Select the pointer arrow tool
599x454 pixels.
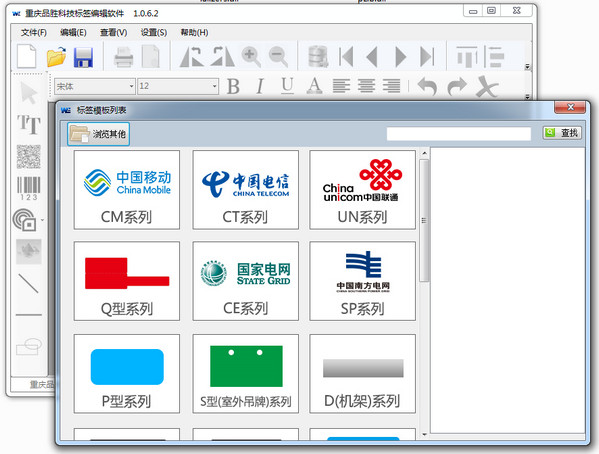29,92
